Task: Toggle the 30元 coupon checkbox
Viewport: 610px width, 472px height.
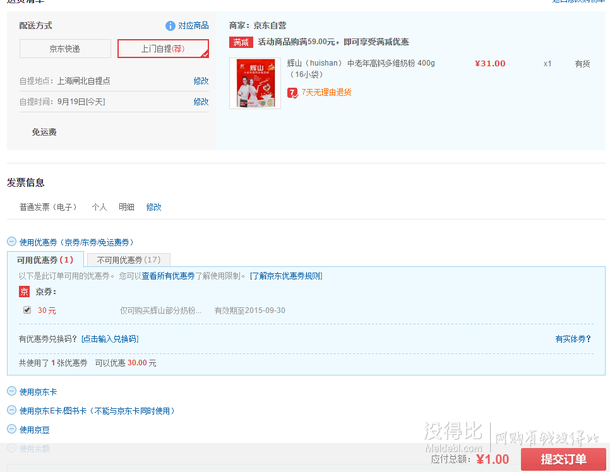Action: point(27,310)
